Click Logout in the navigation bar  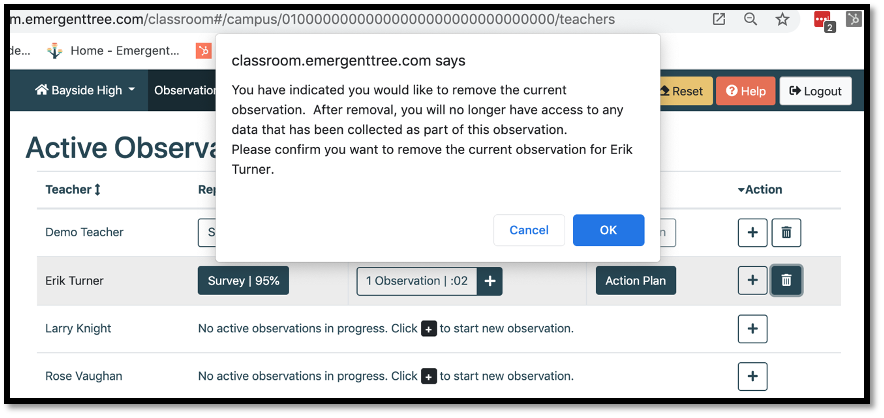[x=815, y=91]
